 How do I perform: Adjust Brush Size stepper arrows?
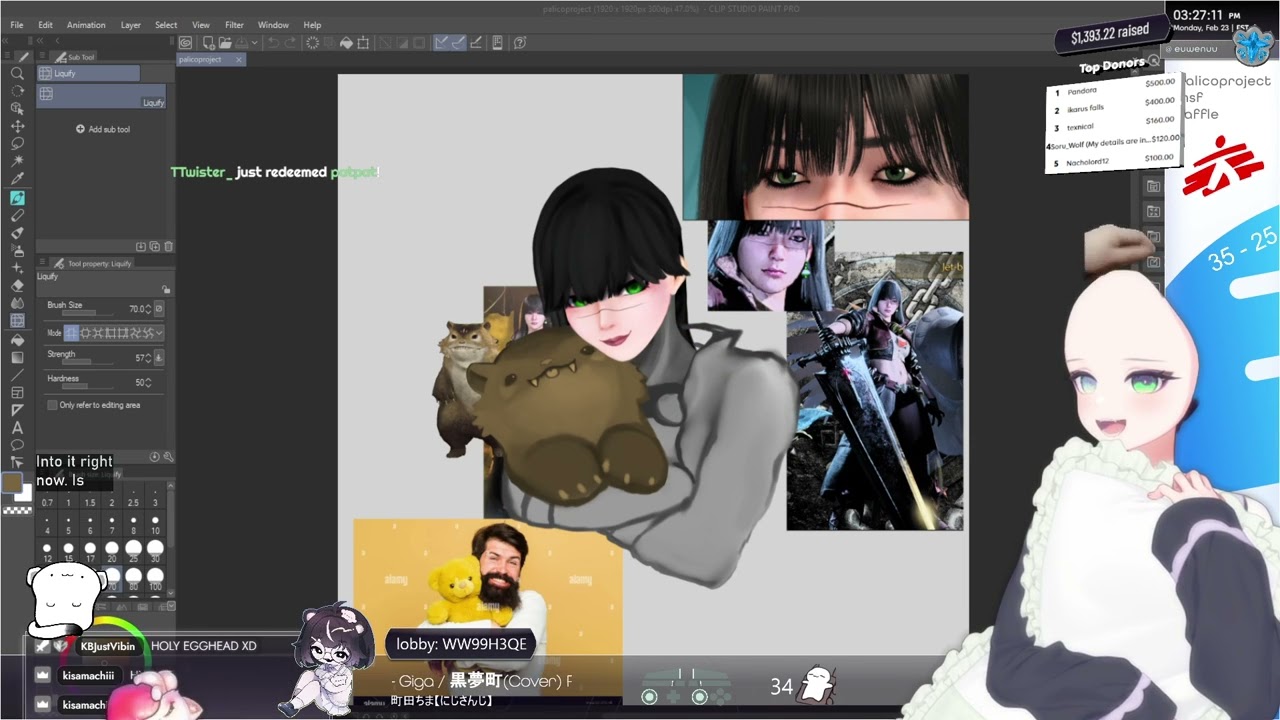[149, 309]
